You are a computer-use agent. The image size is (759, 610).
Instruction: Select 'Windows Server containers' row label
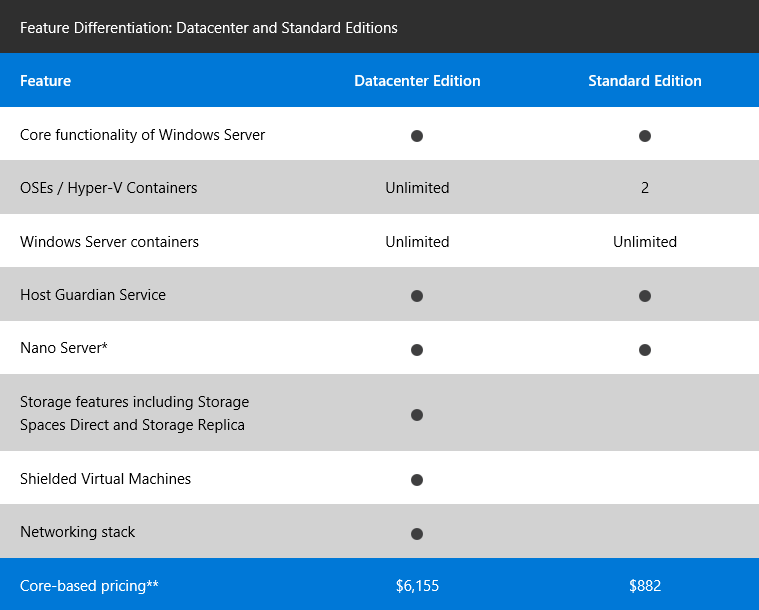click(109, 242)
